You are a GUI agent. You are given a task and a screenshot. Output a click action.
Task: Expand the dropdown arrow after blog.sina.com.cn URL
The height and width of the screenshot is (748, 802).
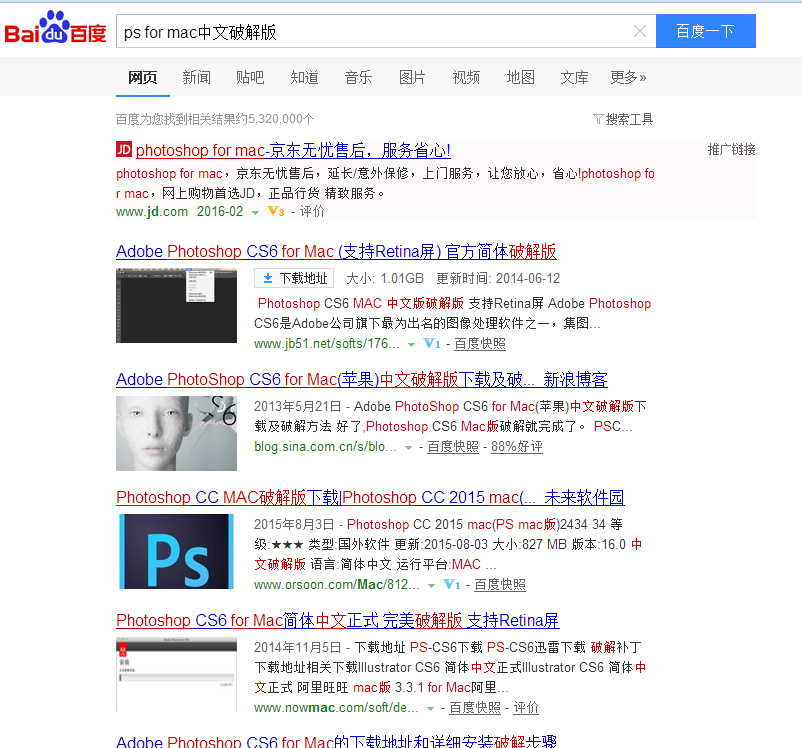408,447
